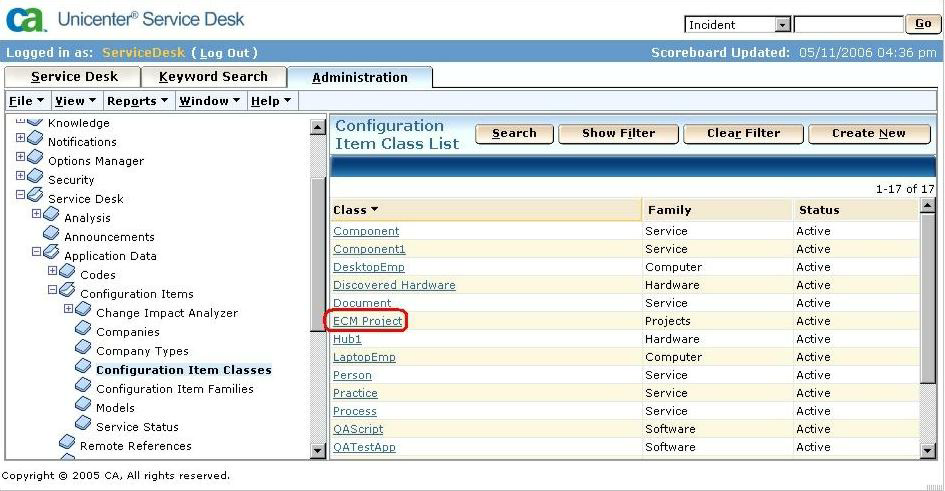Click the Go button
Screen dimensions: 945x491
[922, 24]
